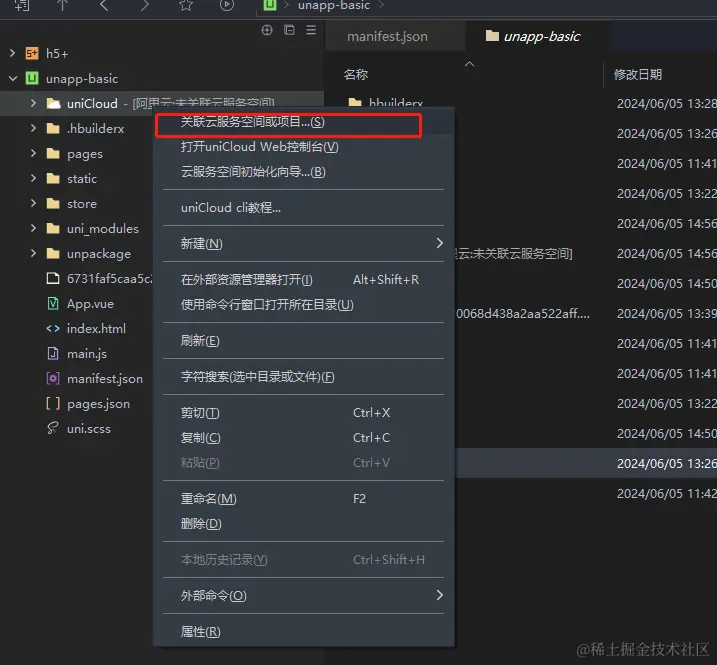Select 剪切 in the context menu
This screenshot has width=717, height=665.
pyautogui.click(x=304, y=413)
